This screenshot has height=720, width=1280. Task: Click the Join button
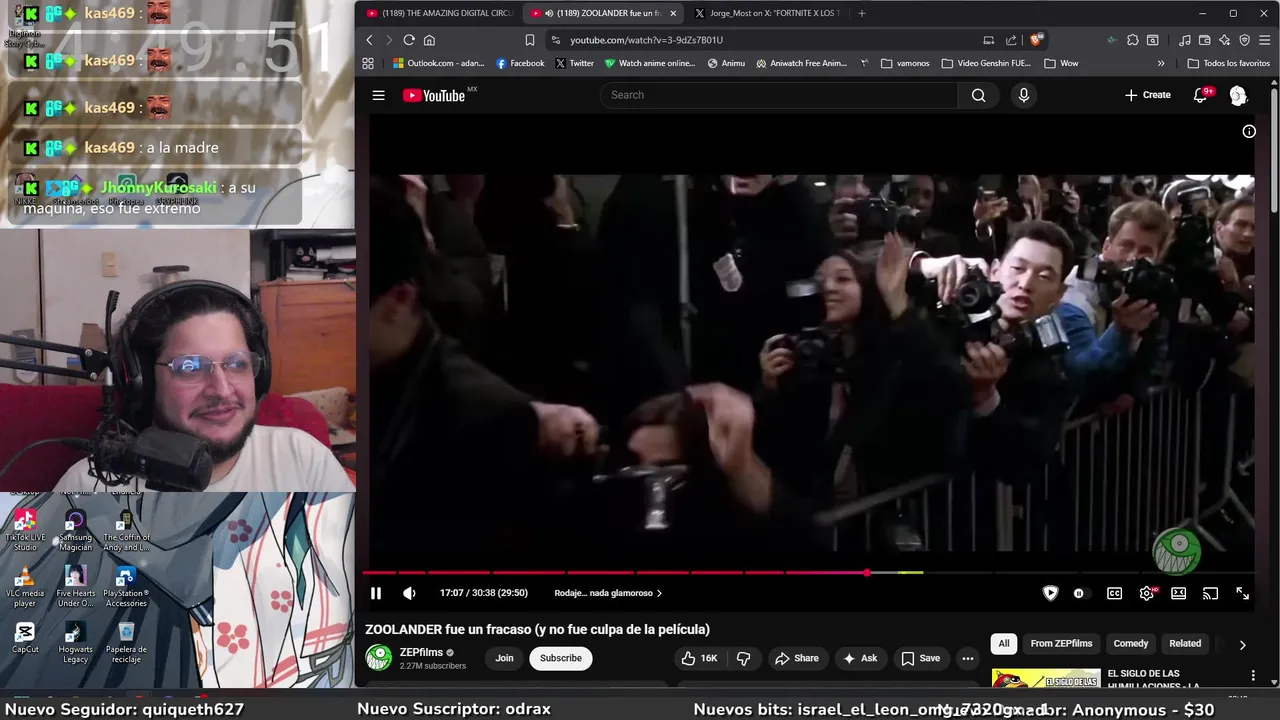coord(504,658)
